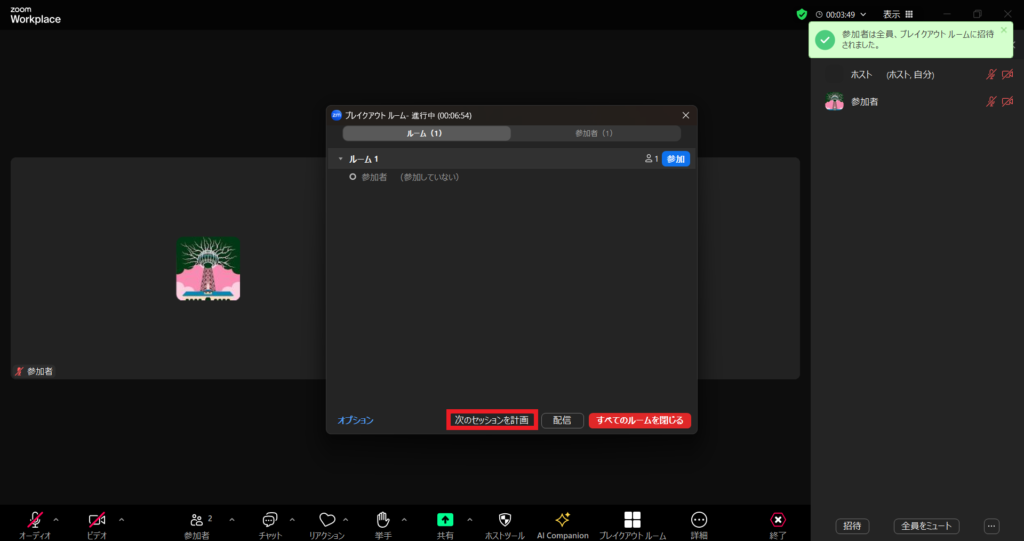Click the 次のセッションを計画 button
Viewport: 1024px width, 541px height.
pos(491,420)
